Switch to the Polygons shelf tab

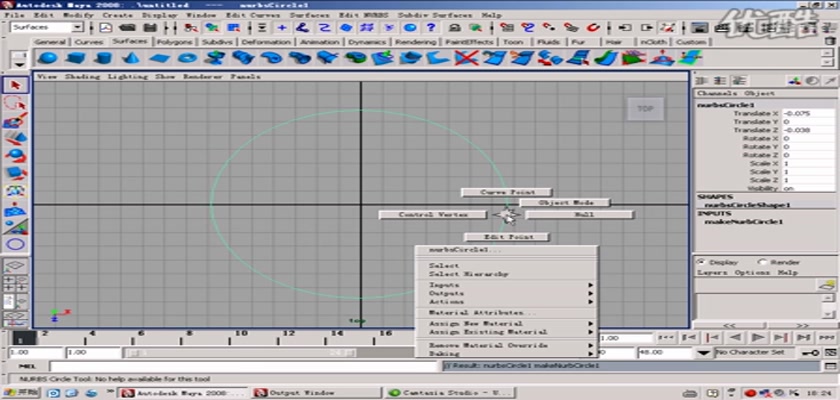pyautogui.click(x=175, y=42)
